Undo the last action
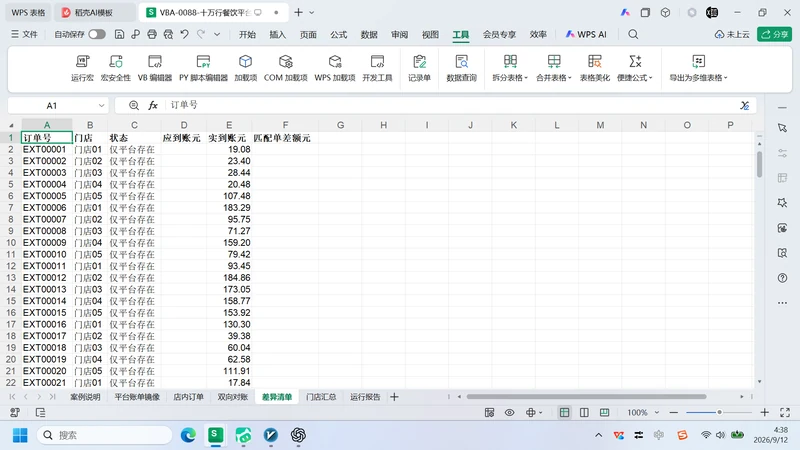Image resolution: width=800 pixels, height=450 pixels. pos(185,34)
